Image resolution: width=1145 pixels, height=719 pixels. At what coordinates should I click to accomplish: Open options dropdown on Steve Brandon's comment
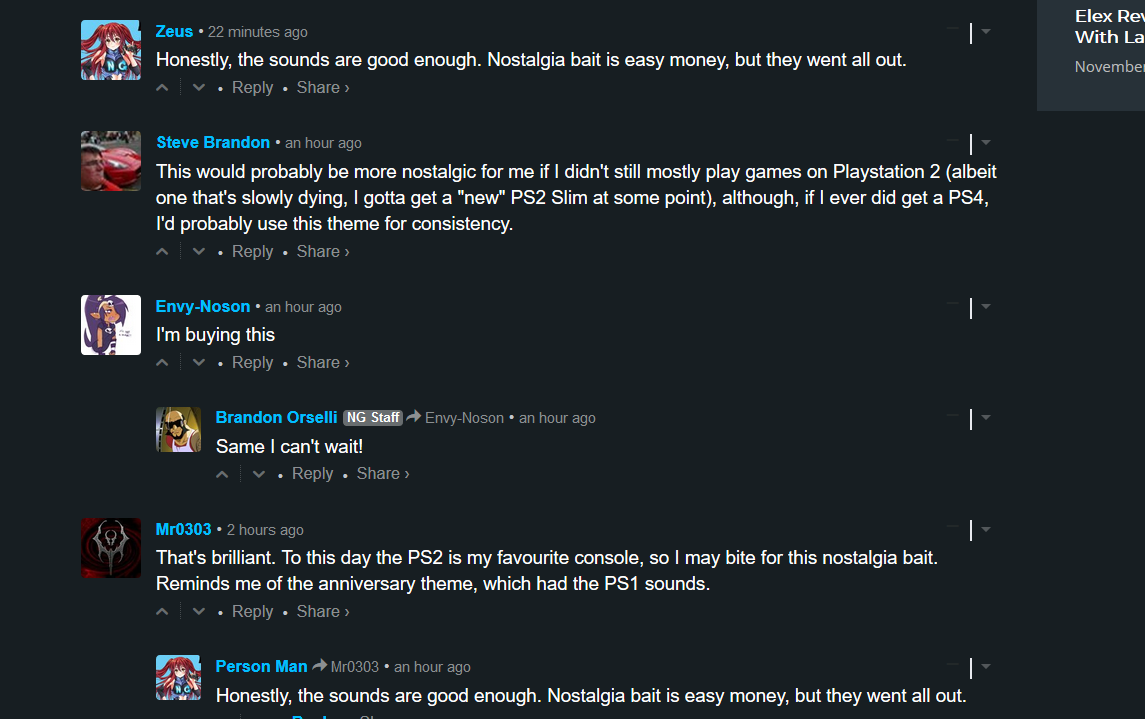tap(986, 143)
